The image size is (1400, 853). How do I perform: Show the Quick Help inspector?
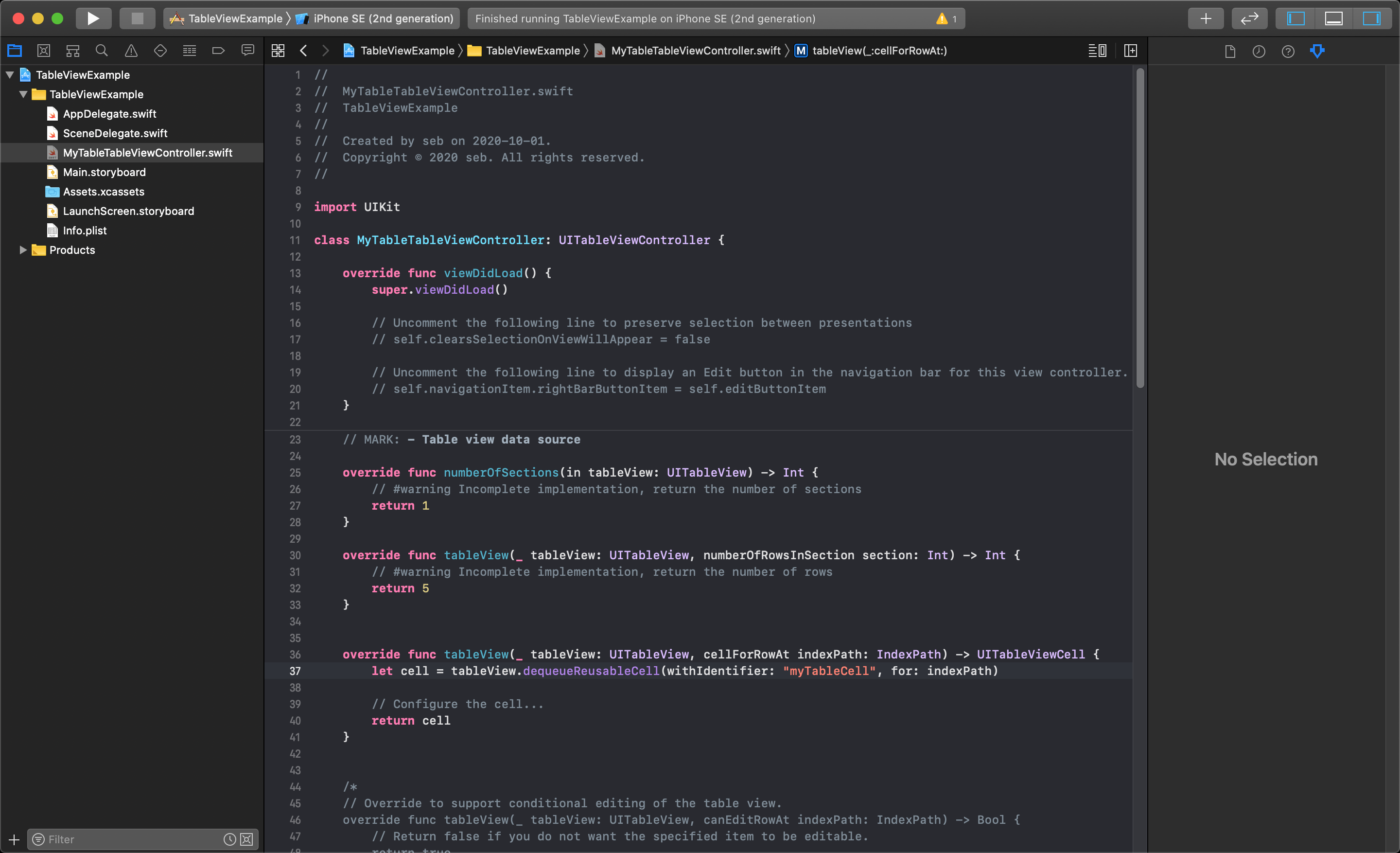[x=1288, y=51]
